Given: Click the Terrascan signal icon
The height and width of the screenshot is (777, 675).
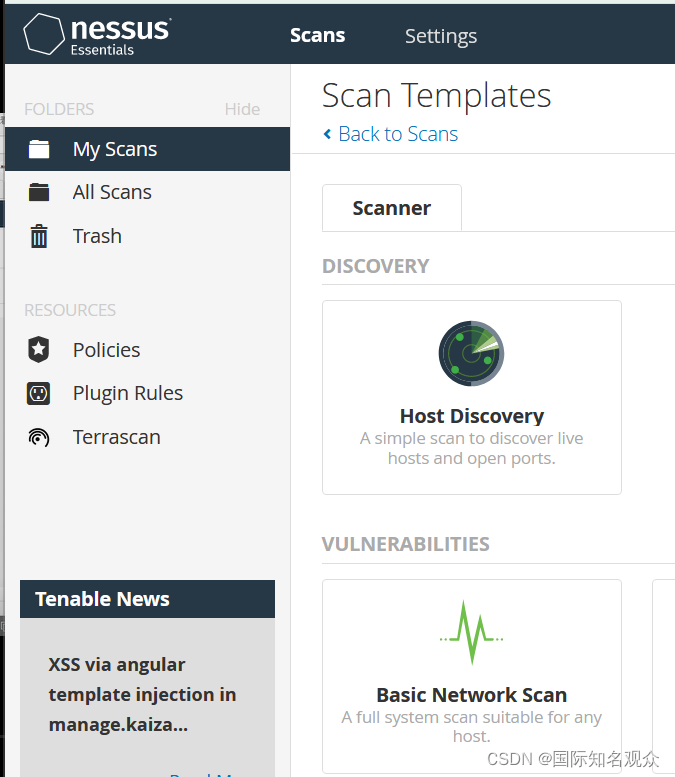Looking at the screenshot, I should pyautogui.click(x=39, y=437).
